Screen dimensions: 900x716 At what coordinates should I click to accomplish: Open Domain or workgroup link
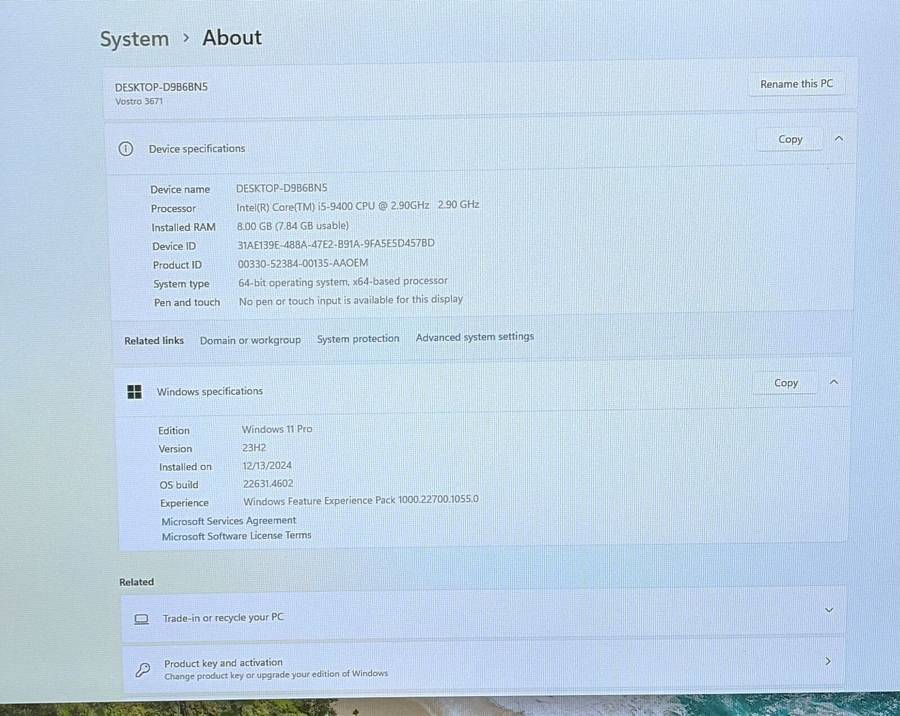pyautogui.click(x=250, y=340)
